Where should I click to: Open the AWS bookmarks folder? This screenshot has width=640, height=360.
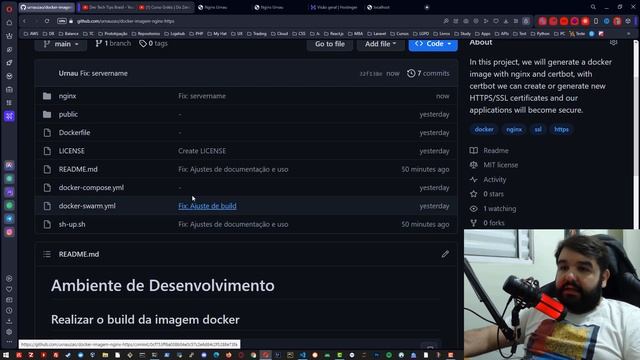click(31, 34)
